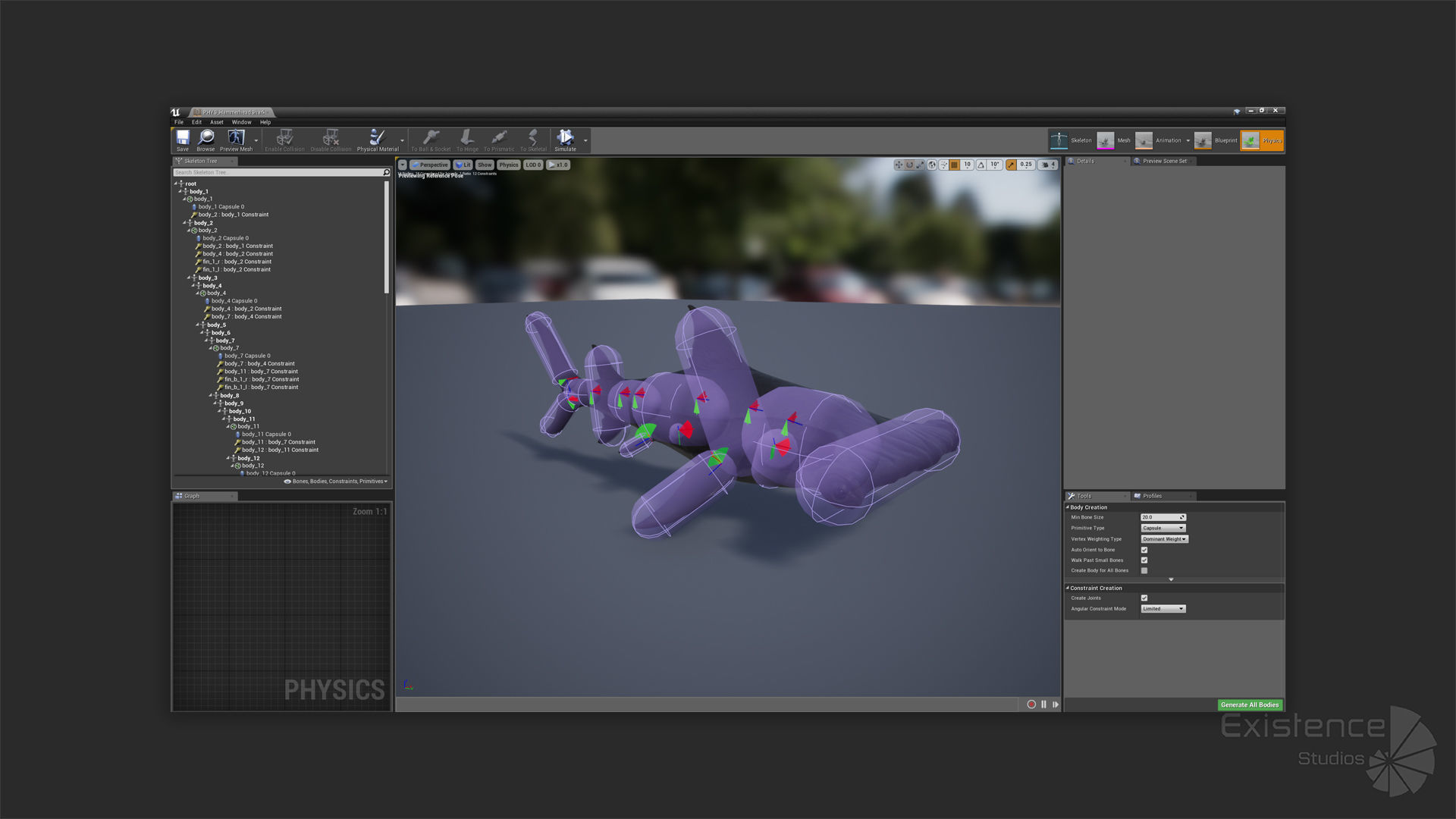
Task: Start Simulate in the toolbar
Action: [x=565, y=139]
